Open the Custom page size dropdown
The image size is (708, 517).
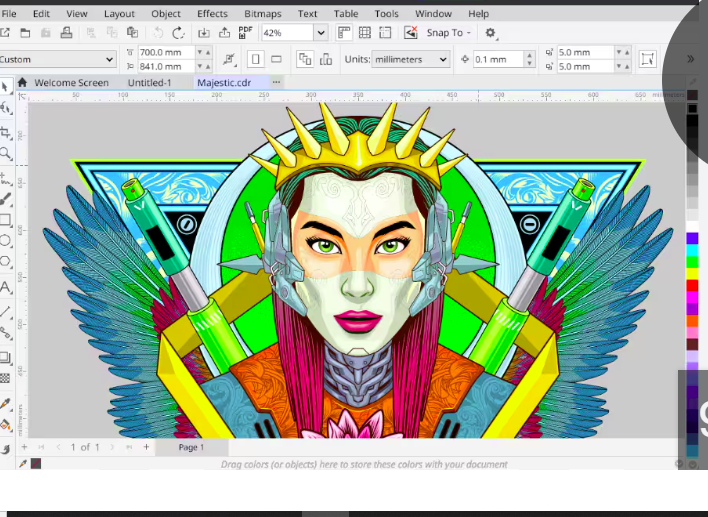58,59
